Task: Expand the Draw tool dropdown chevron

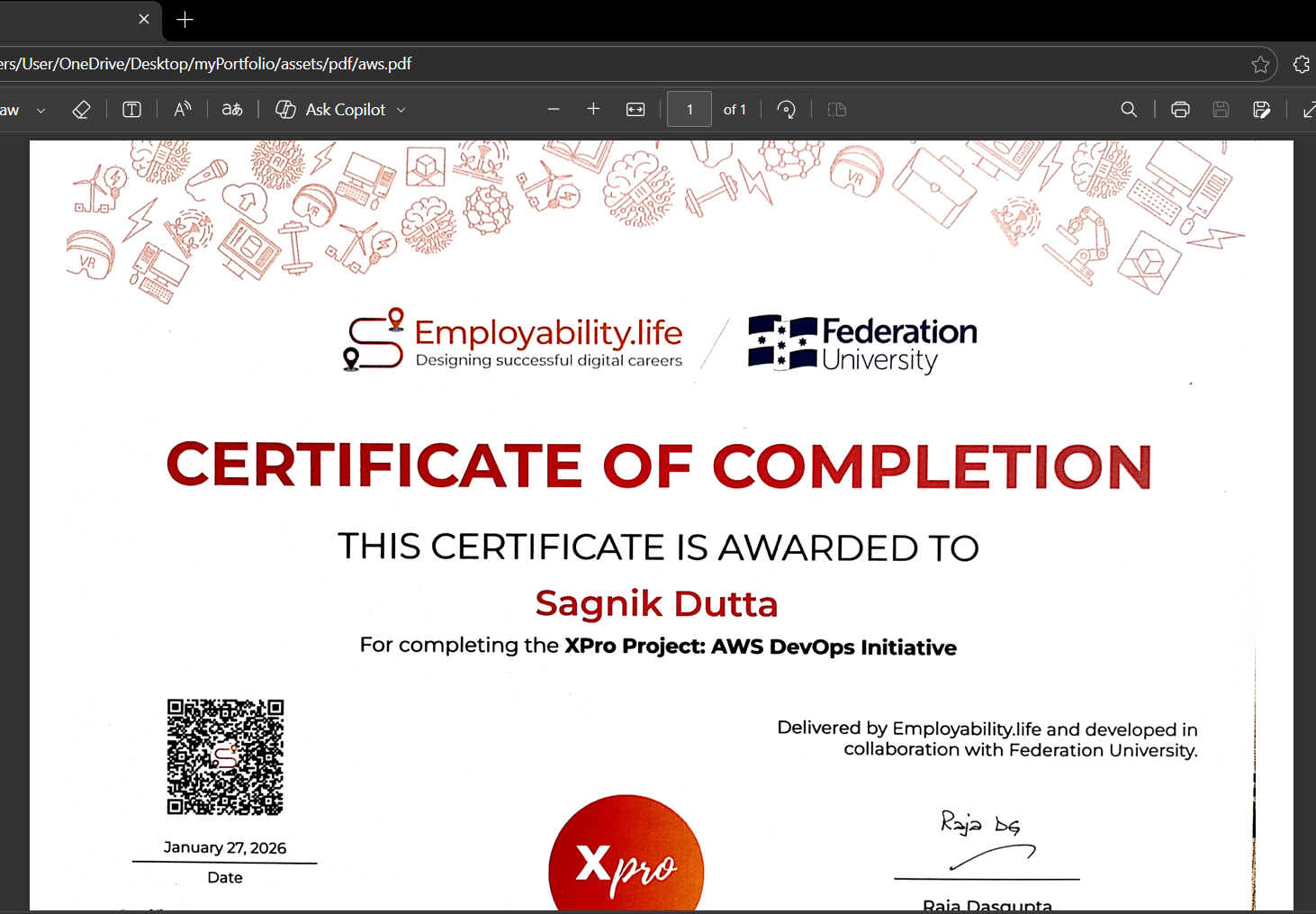Action: (41, 111)
